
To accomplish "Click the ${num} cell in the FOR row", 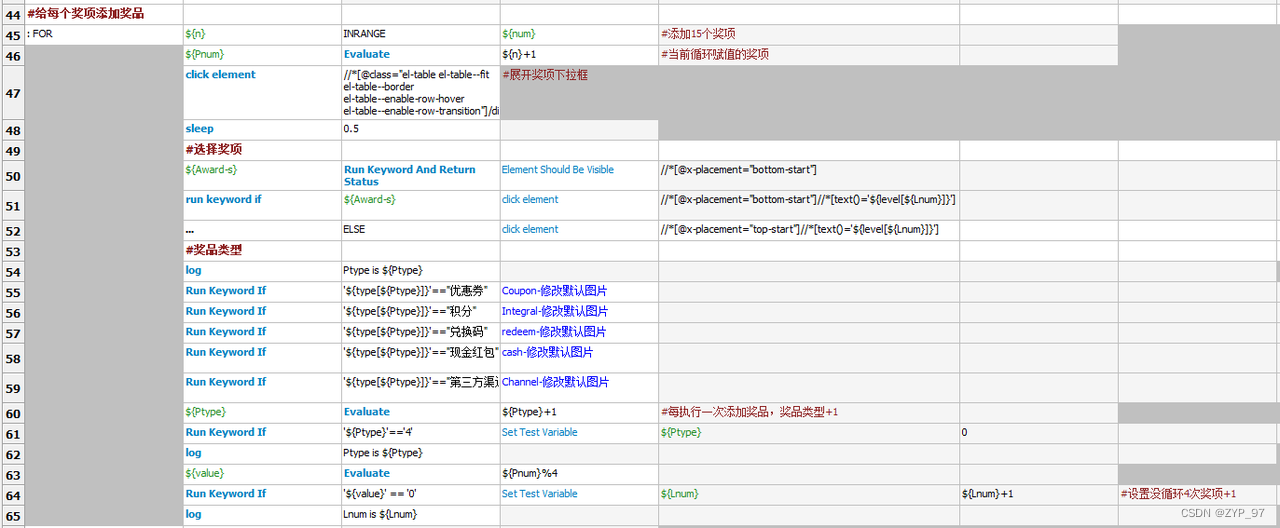I will point(579,35).
